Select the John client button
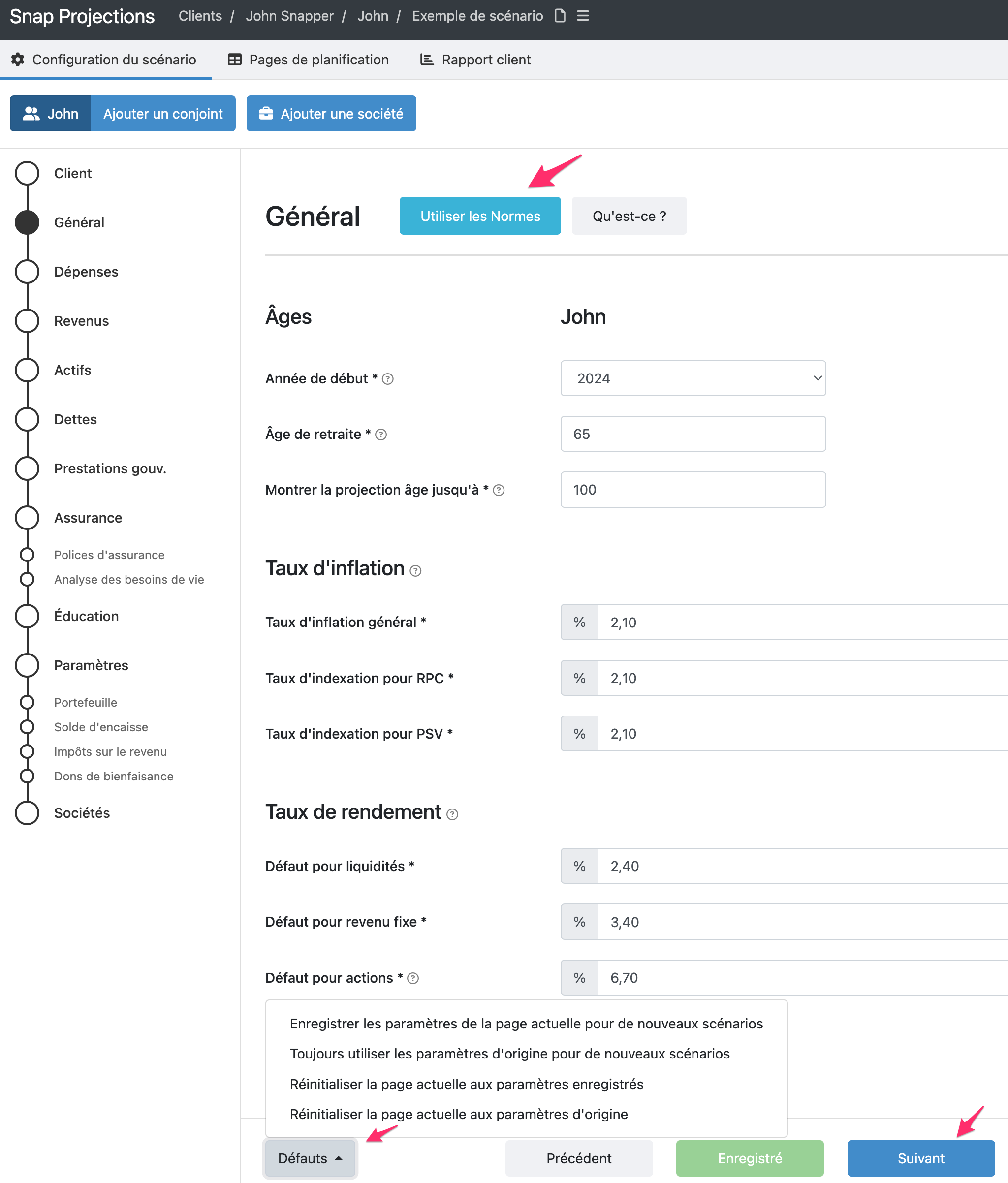Screen dimensions: 1008x1183 pos(50,114)
